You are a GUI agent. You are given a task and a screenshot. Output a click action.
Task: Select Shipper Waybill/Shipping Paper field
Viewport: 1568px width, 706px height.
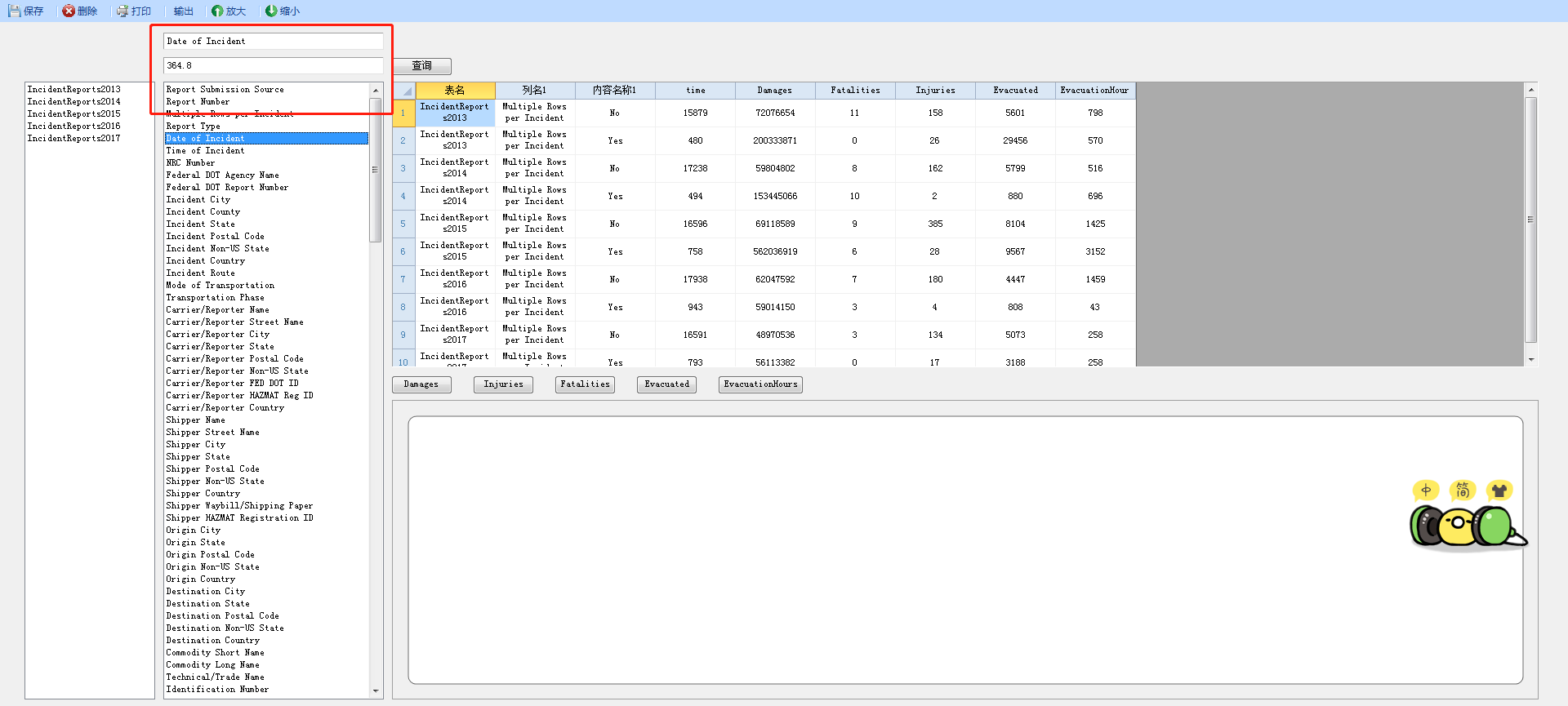tap(266, 506)
